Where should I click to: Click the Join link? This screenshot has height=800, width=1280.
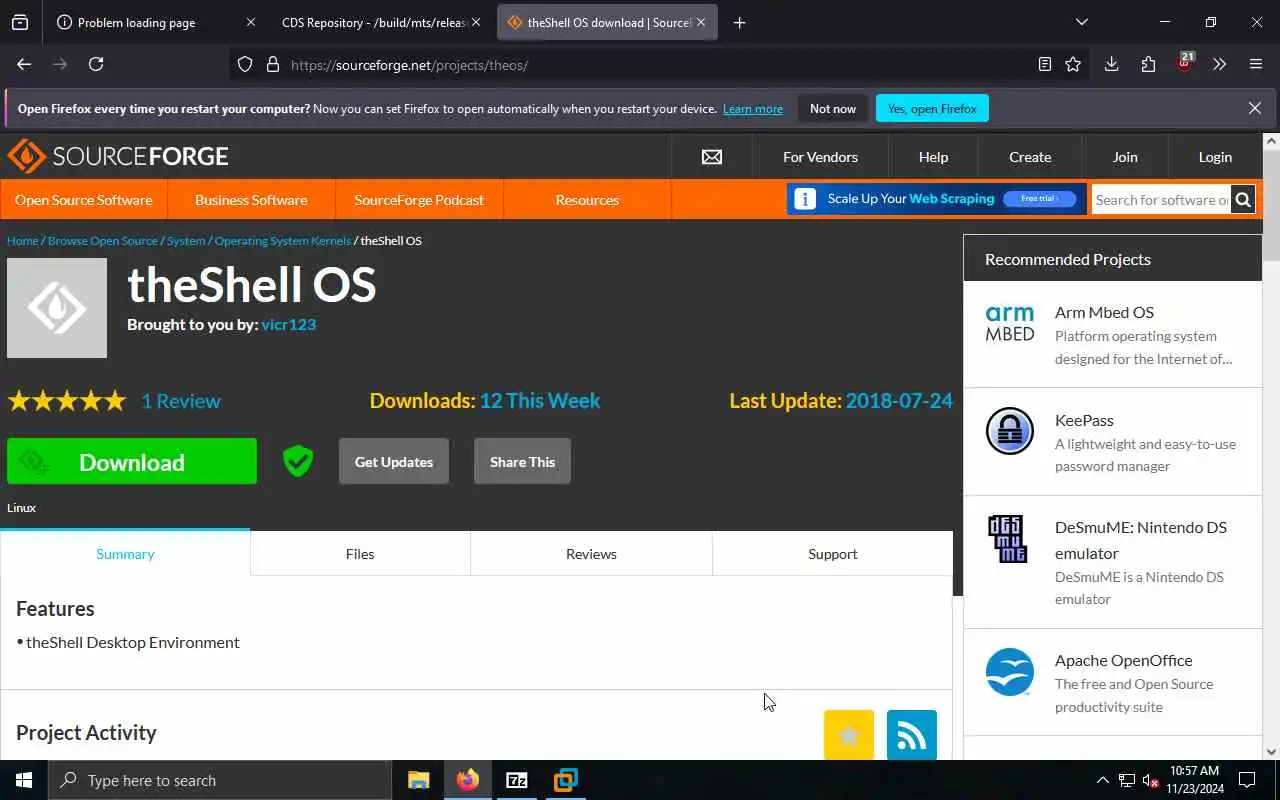coord(1125,157)
